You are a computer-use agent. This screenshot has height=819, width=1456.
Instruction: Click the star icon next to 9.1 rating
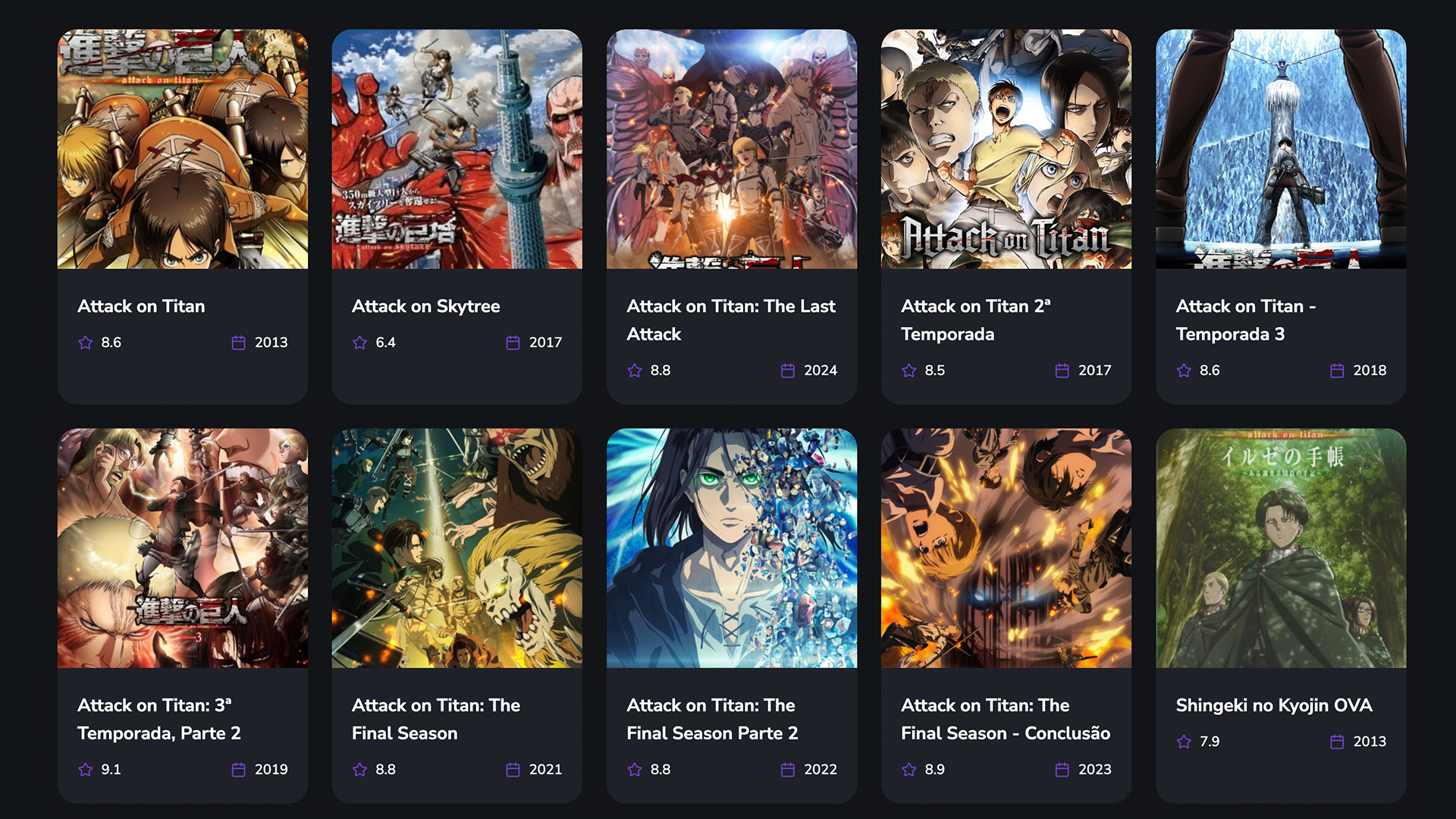click(x=85, y=770)
